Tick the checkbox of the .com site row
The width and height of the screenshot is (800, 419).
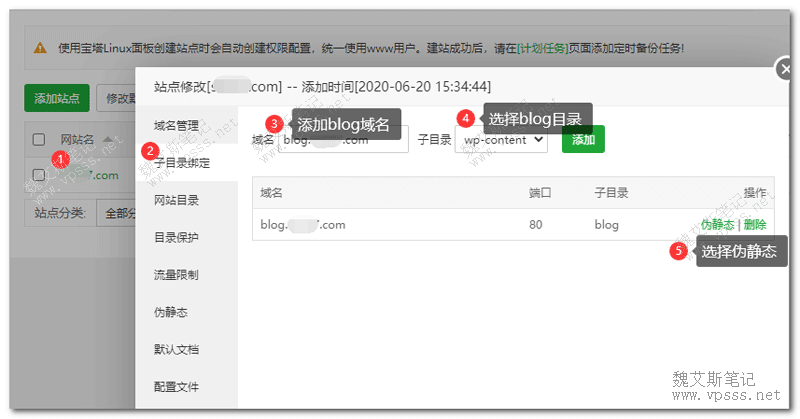point(39,175)
